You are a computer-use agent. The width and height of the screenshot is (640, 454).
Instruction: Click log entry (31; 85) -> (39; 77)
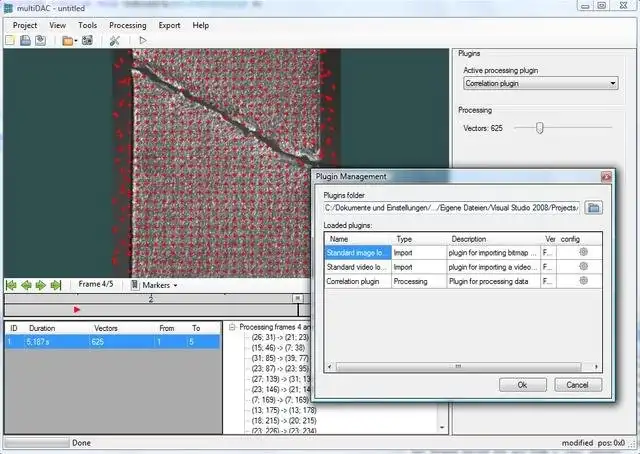(280, 358)
